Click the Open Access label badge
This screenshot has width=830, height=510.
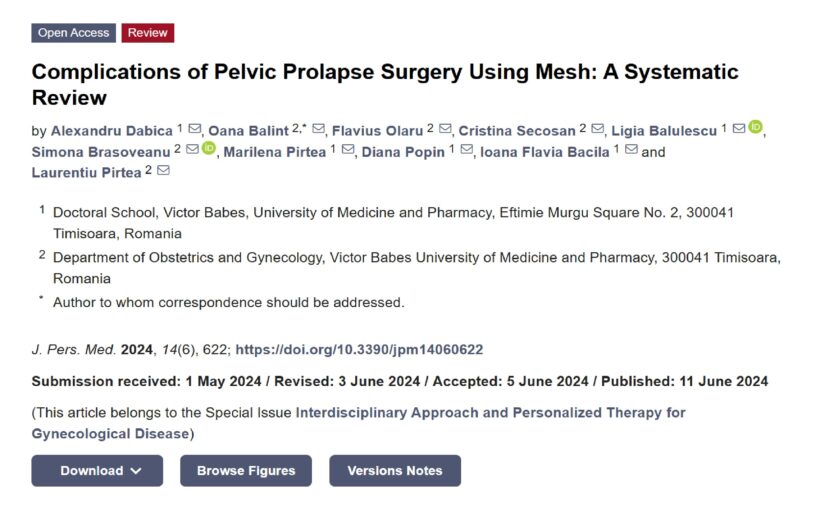73,33
